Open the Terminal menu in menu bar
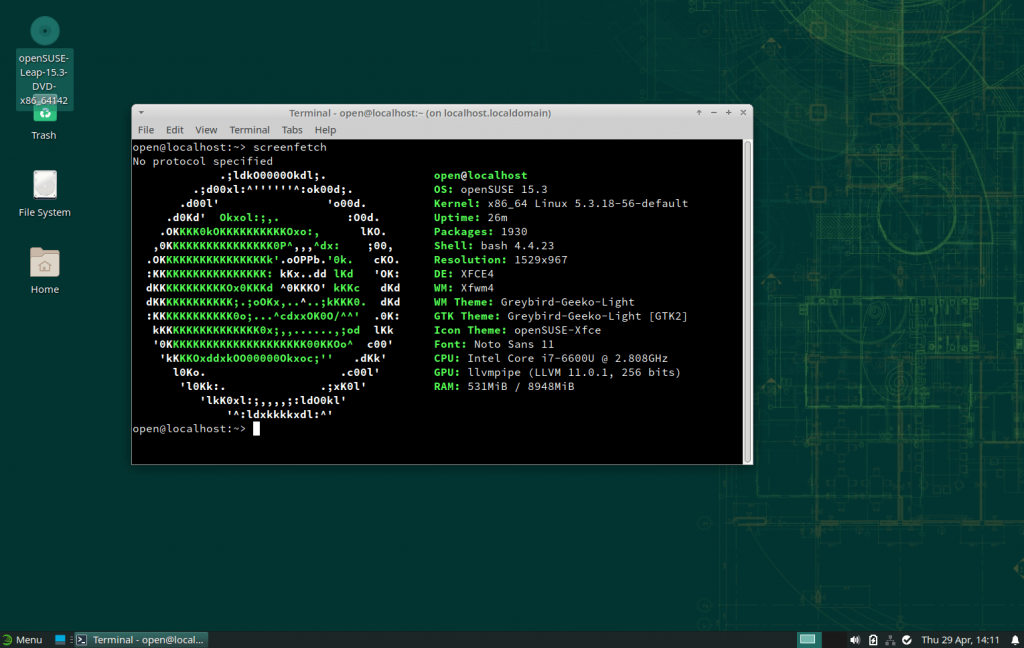Image resolution: width=1024 pixels, height=648 pixels. [x=249, y=130]
